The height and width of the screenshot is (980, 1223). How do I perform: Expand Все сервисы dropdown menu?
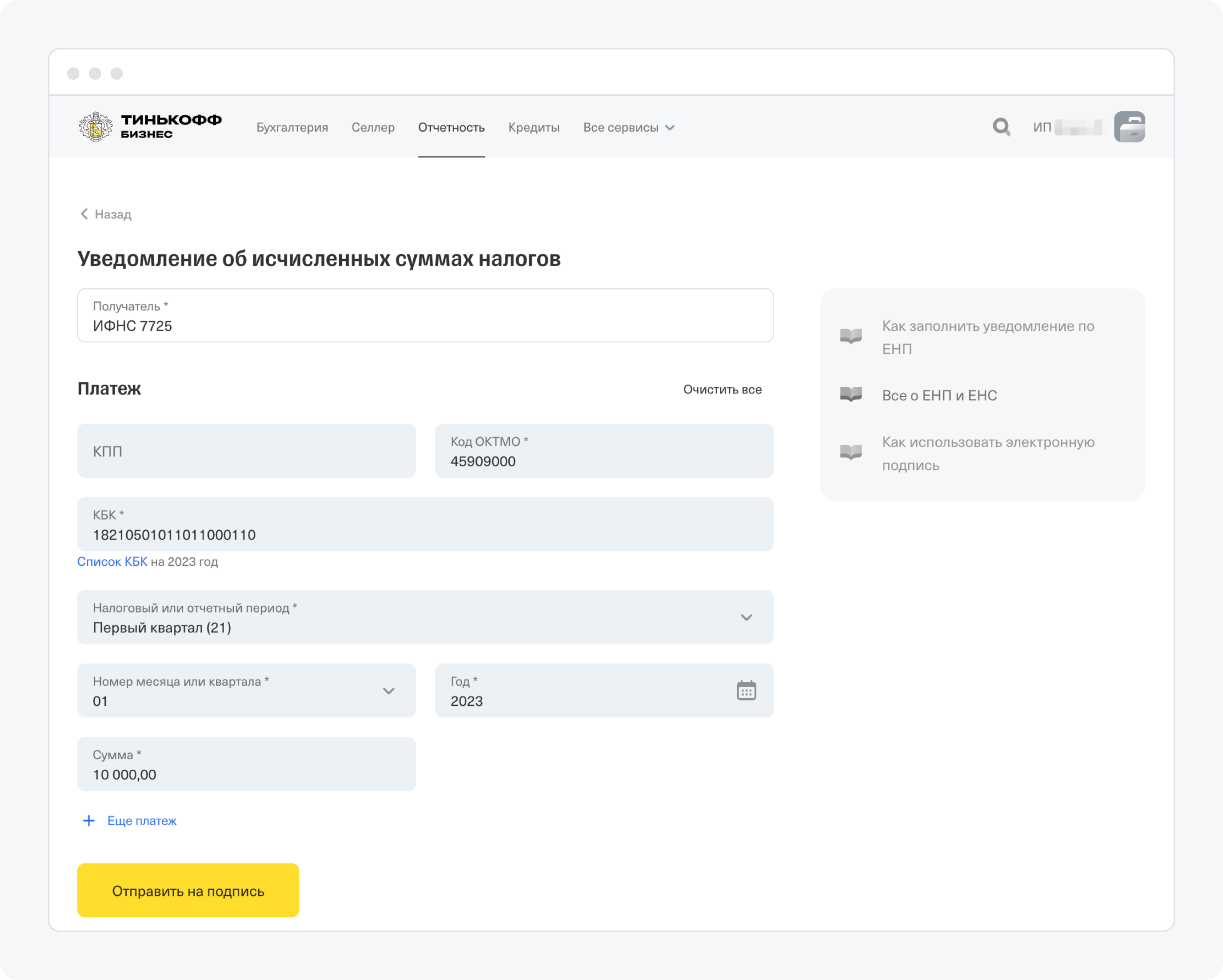[x=628, y=128]
